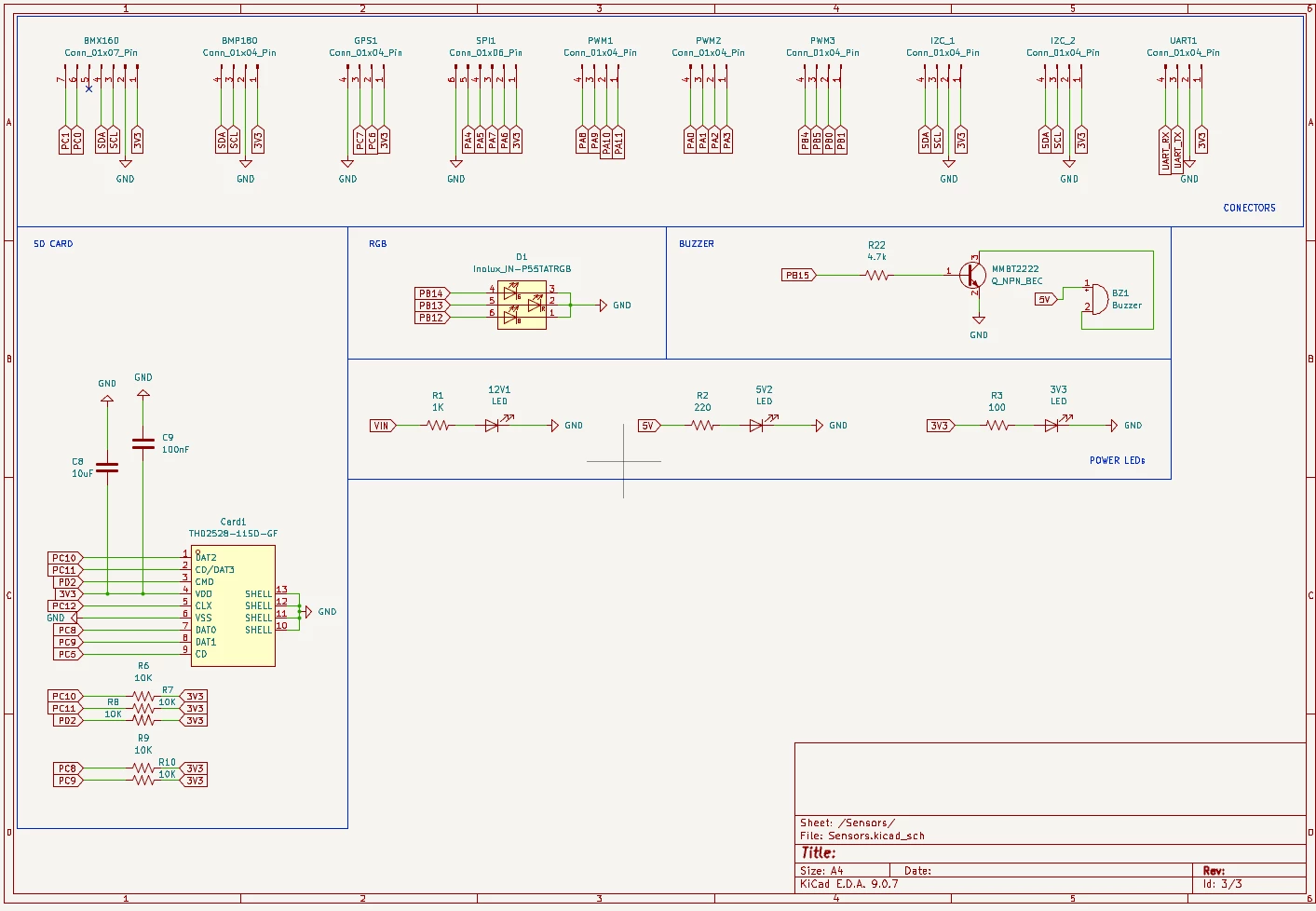Click the SPI1 connector reference text
1316x911 pixels.
pos(486,41)
